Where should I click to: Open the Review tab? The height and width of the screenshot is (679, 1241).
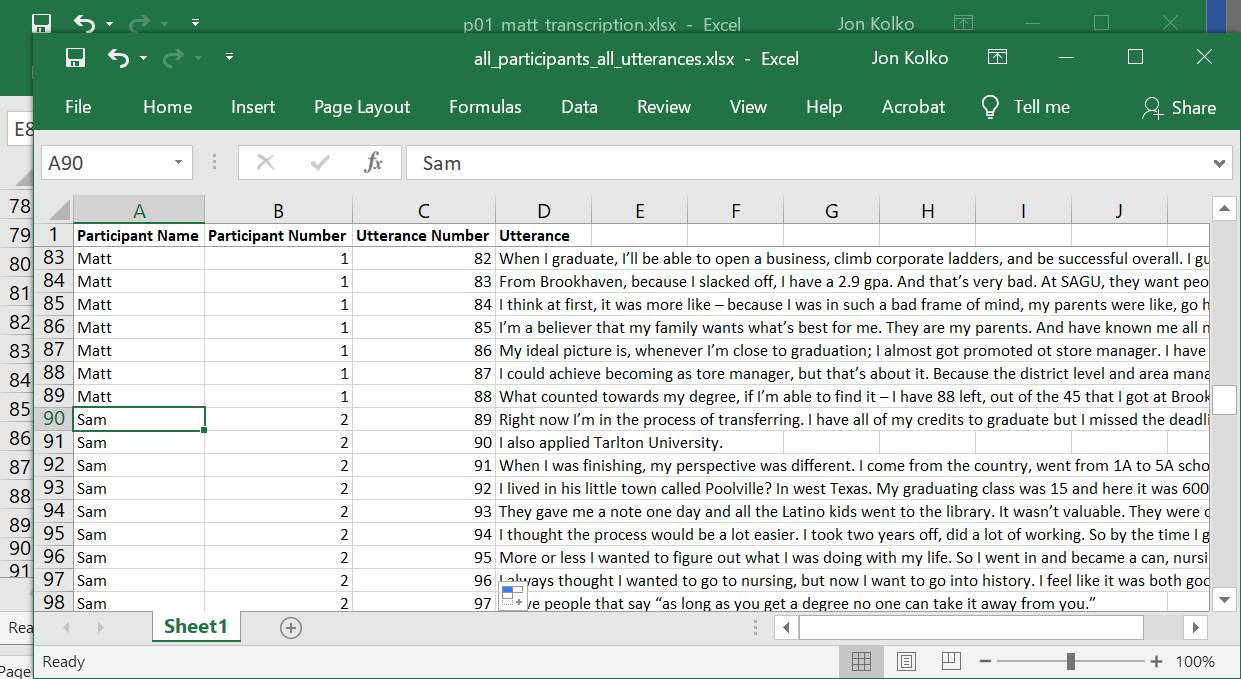click(664, 107)
